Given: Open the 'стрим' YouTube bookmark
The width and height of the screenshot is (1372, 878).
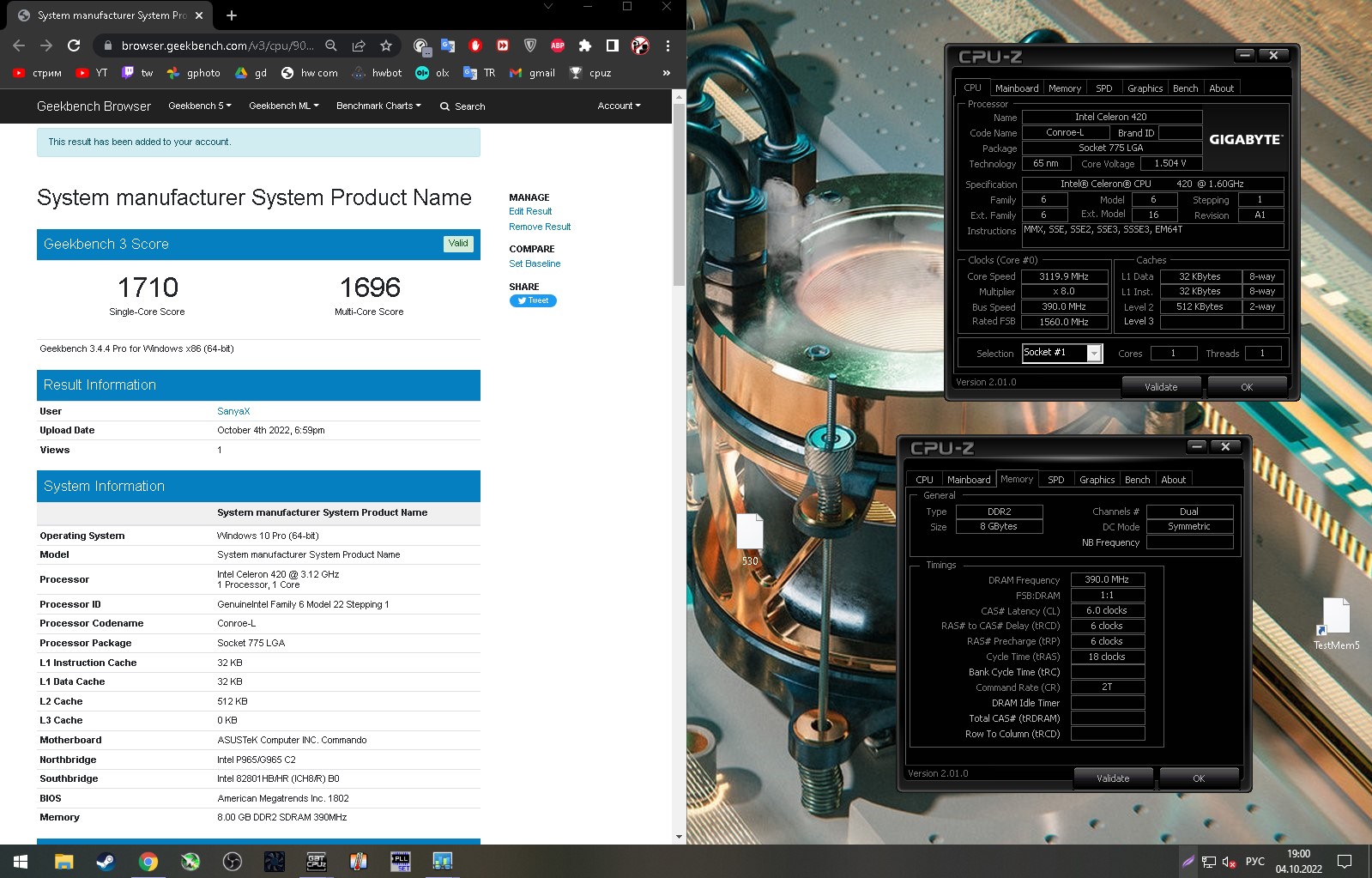Looking at the screenshot, I should tap(38, 73).
